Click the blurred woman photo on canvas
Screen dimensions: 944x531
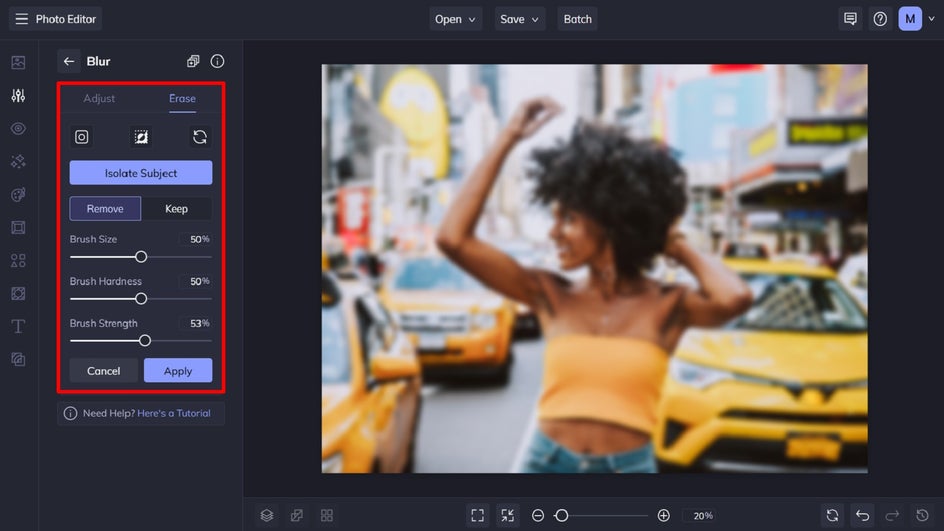(x=594, y=269)
